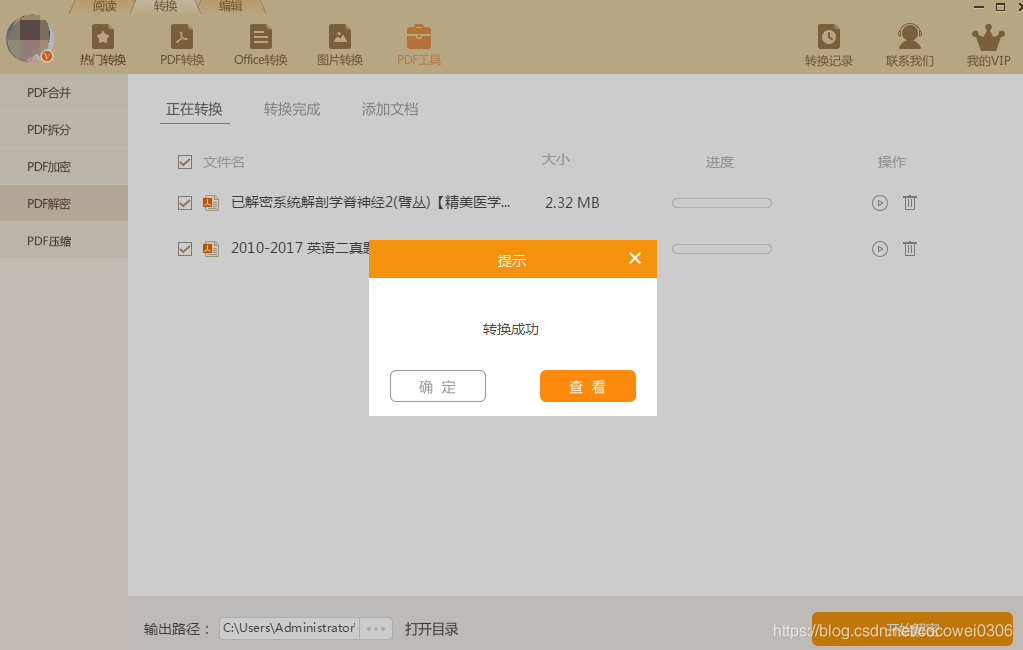Image resolution: width=1023 pixels, height=650 pixels.
Task: Choose PDF拆分 in the sidebar
Action: tap(64, 129)
